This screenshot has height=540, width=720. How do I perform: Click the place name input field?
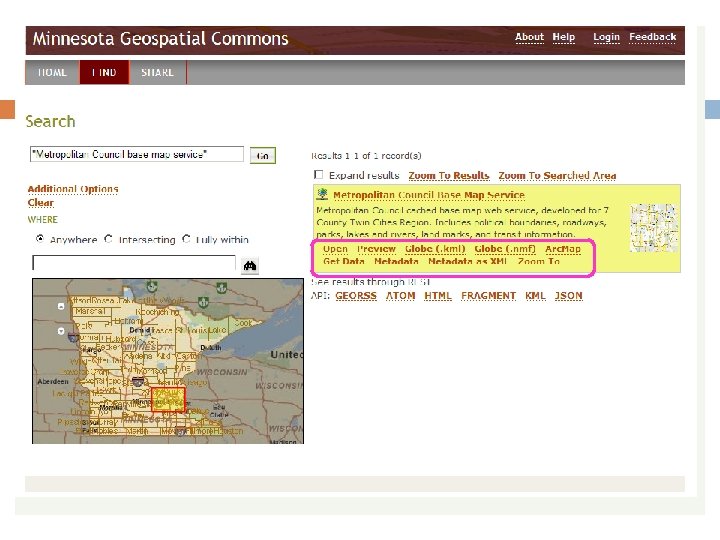[134, 263]
